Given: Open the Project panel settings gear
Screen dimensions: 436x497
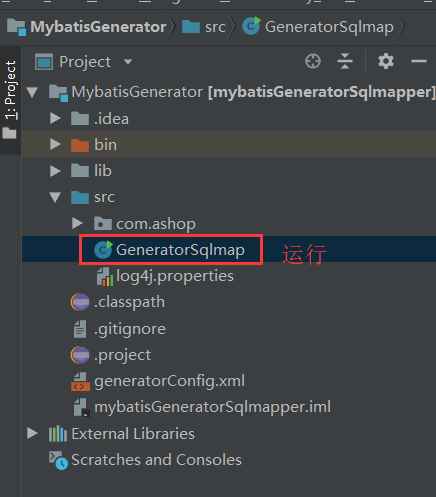Looking at the screenshot, I should click(x=386, y=61).
